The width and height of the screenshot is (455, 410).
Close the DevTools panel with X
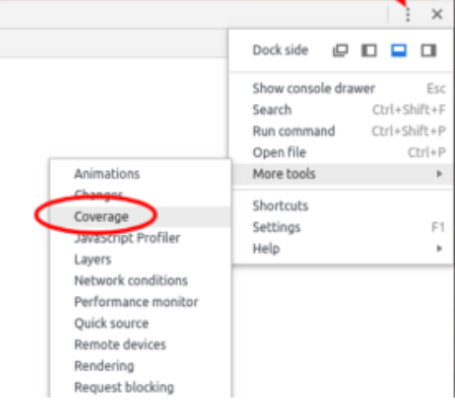tap(437, 14)
